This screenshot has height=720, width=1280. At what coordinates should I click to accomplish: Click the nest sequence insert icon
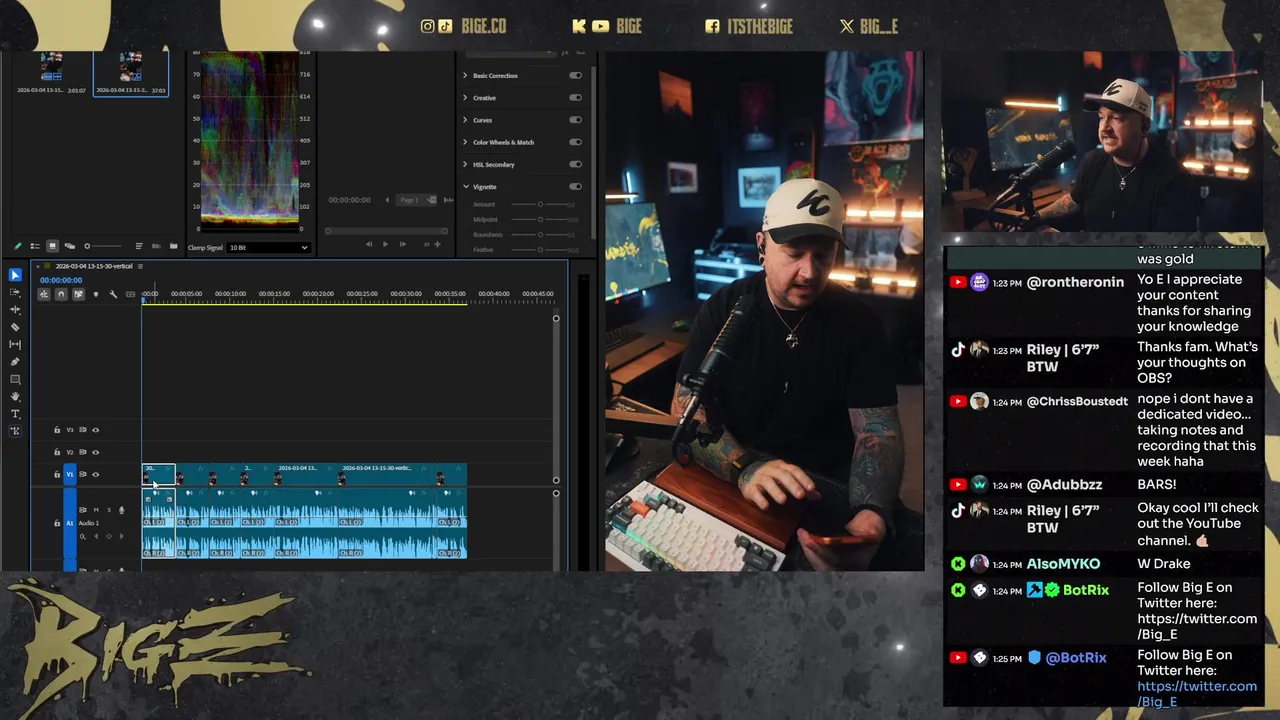coord(44,294)
